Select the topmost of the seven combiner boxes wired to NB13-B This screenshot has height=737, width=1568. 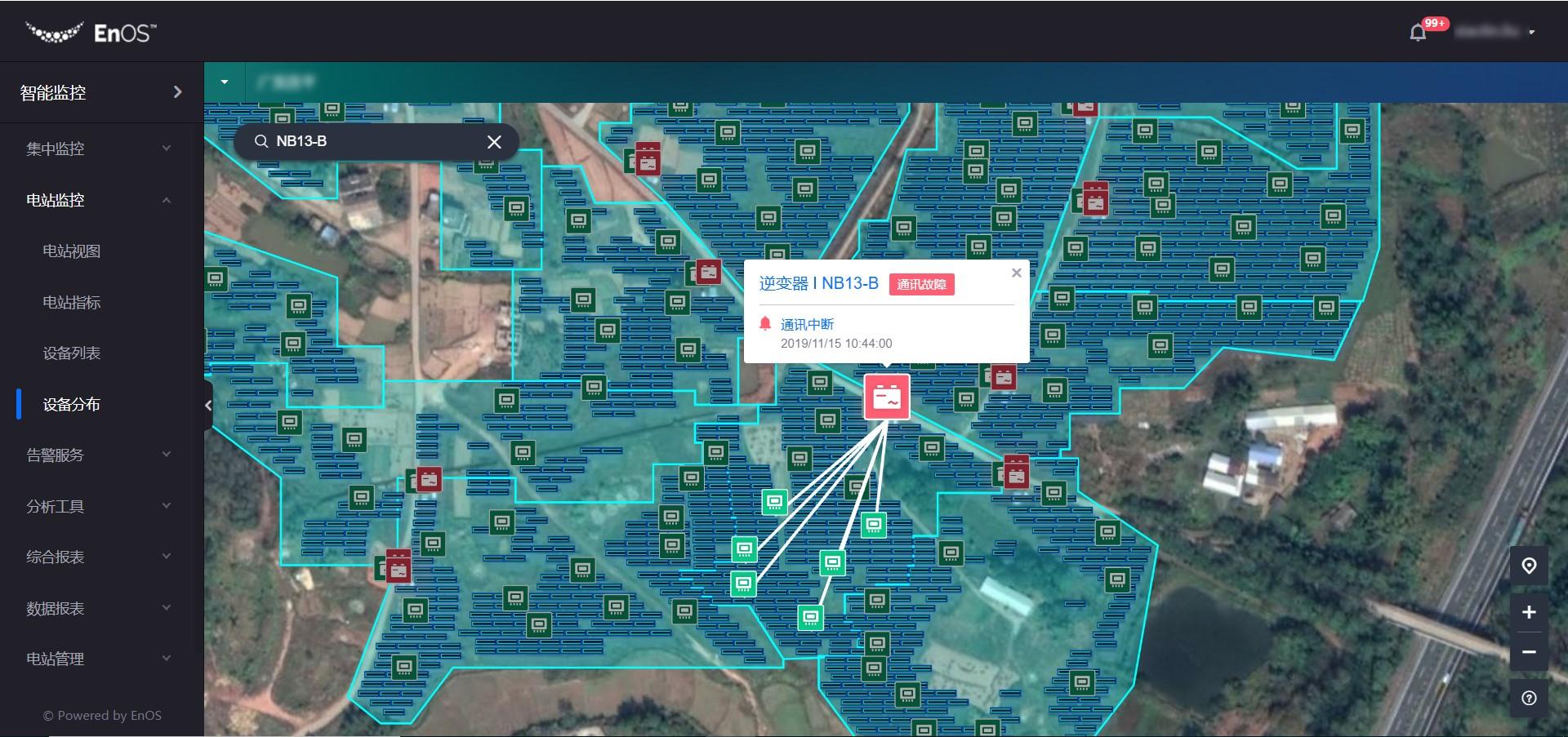tap(774, 501)
